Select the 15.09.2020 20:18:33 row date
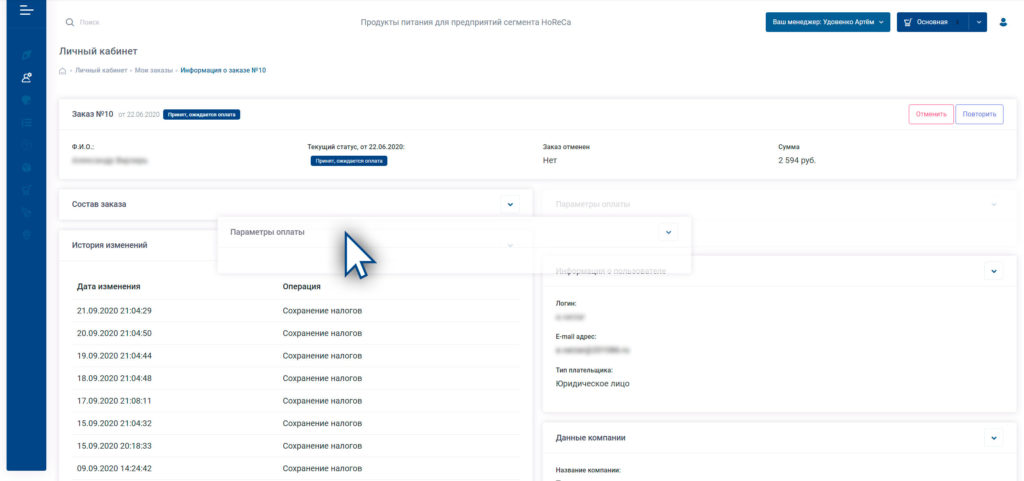 pos(114,446)
